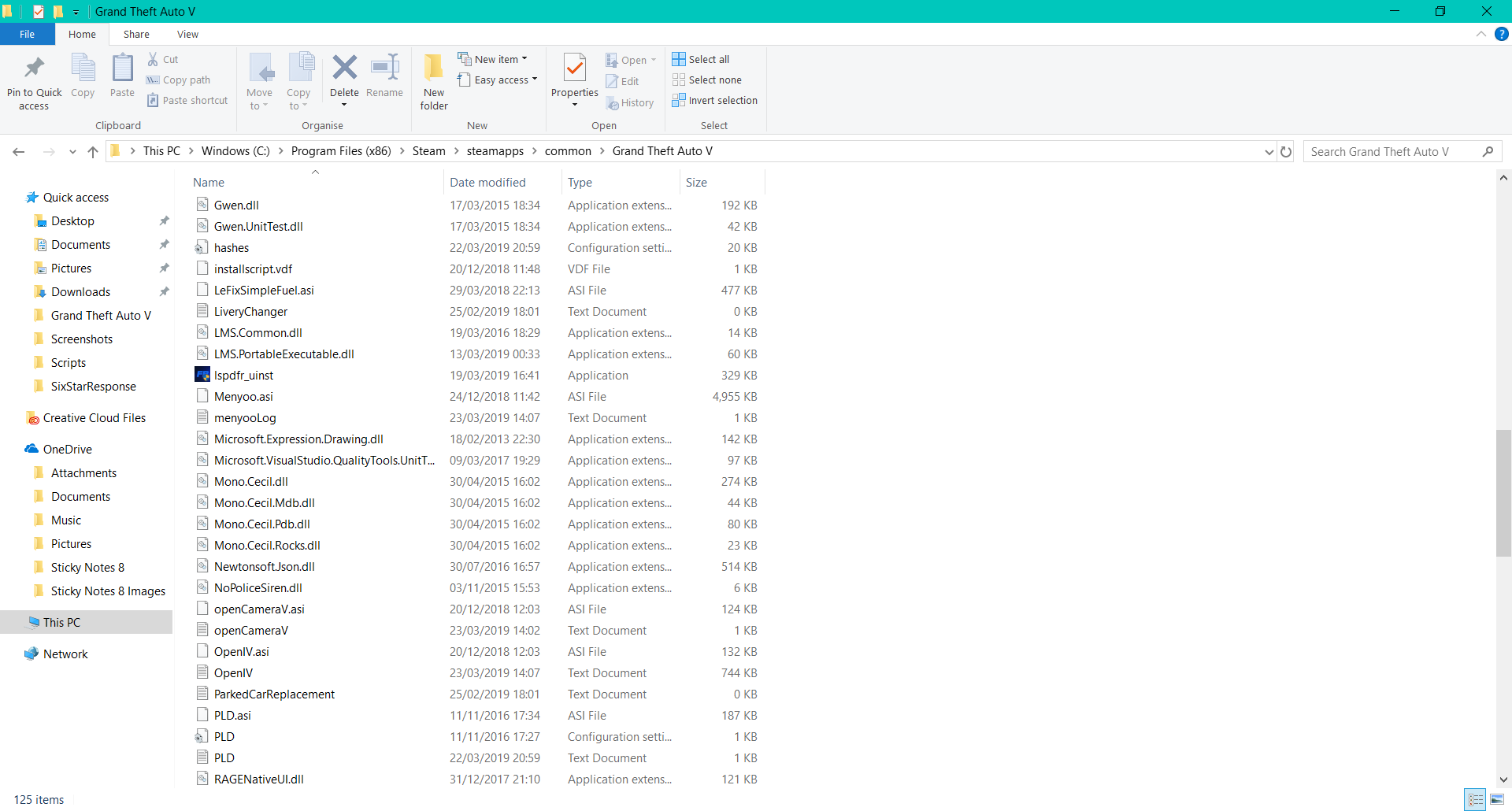Open the File menu
This screenshot has width=1512, height=811.
[x=27, y=35]
